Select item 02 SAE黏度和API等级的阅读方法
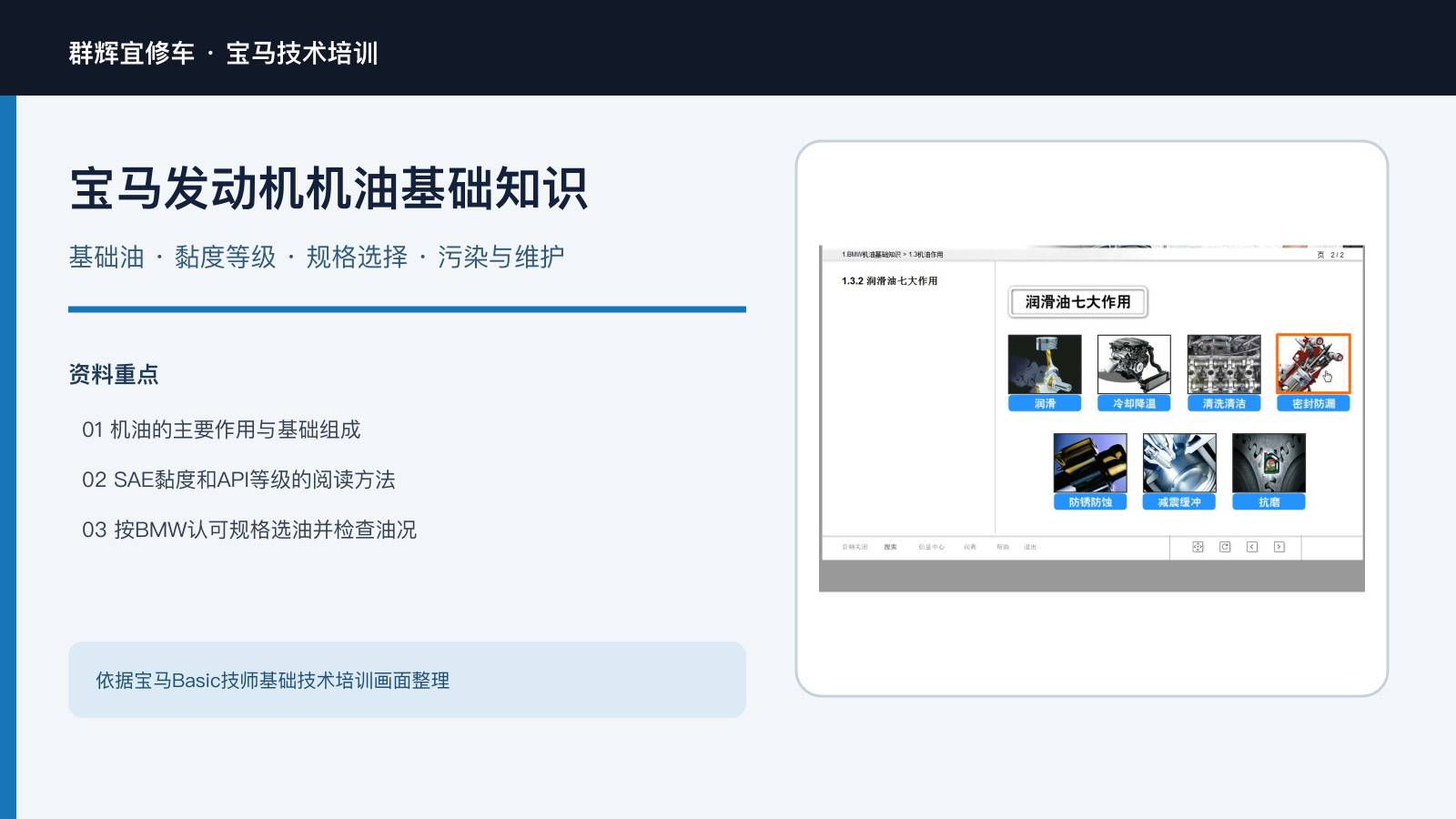The width and height of the screenshot is (1456, 819). click(238, 480)
